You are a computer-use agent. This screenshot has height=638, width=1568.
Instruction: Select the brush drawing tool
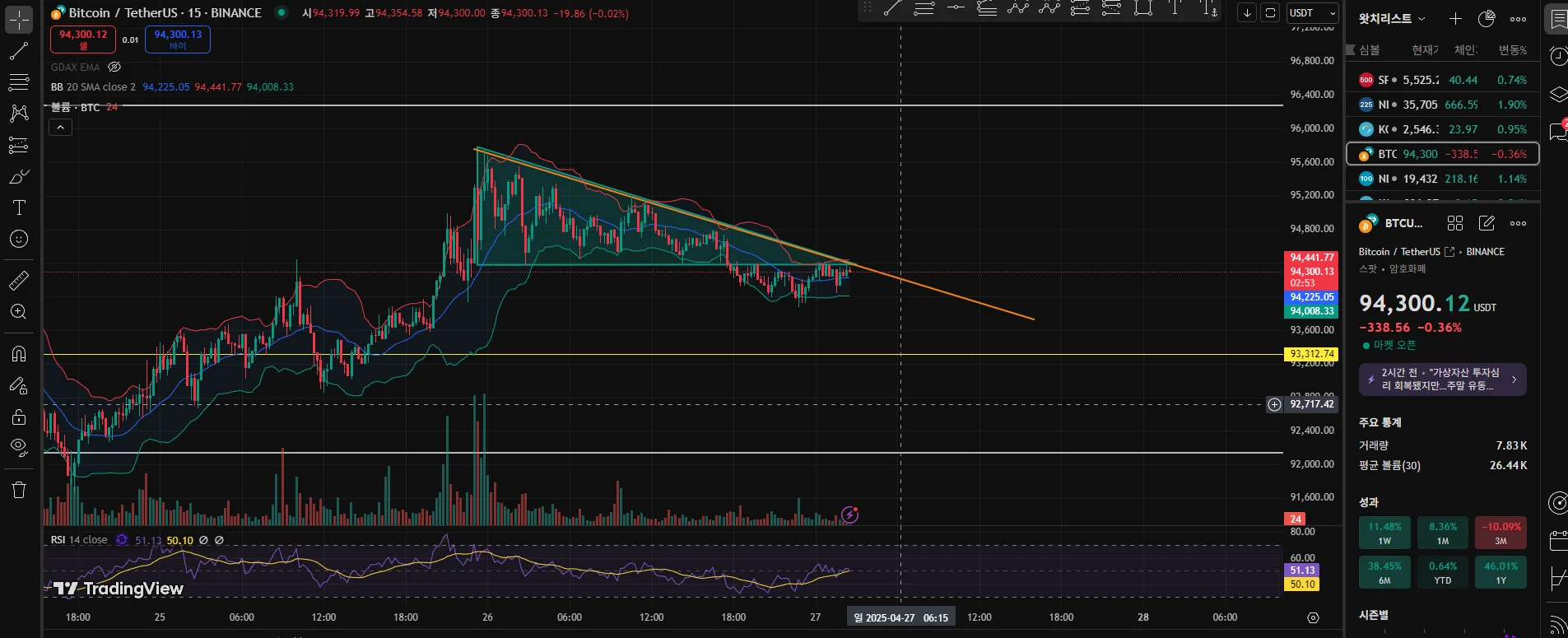tap(18, 177)
